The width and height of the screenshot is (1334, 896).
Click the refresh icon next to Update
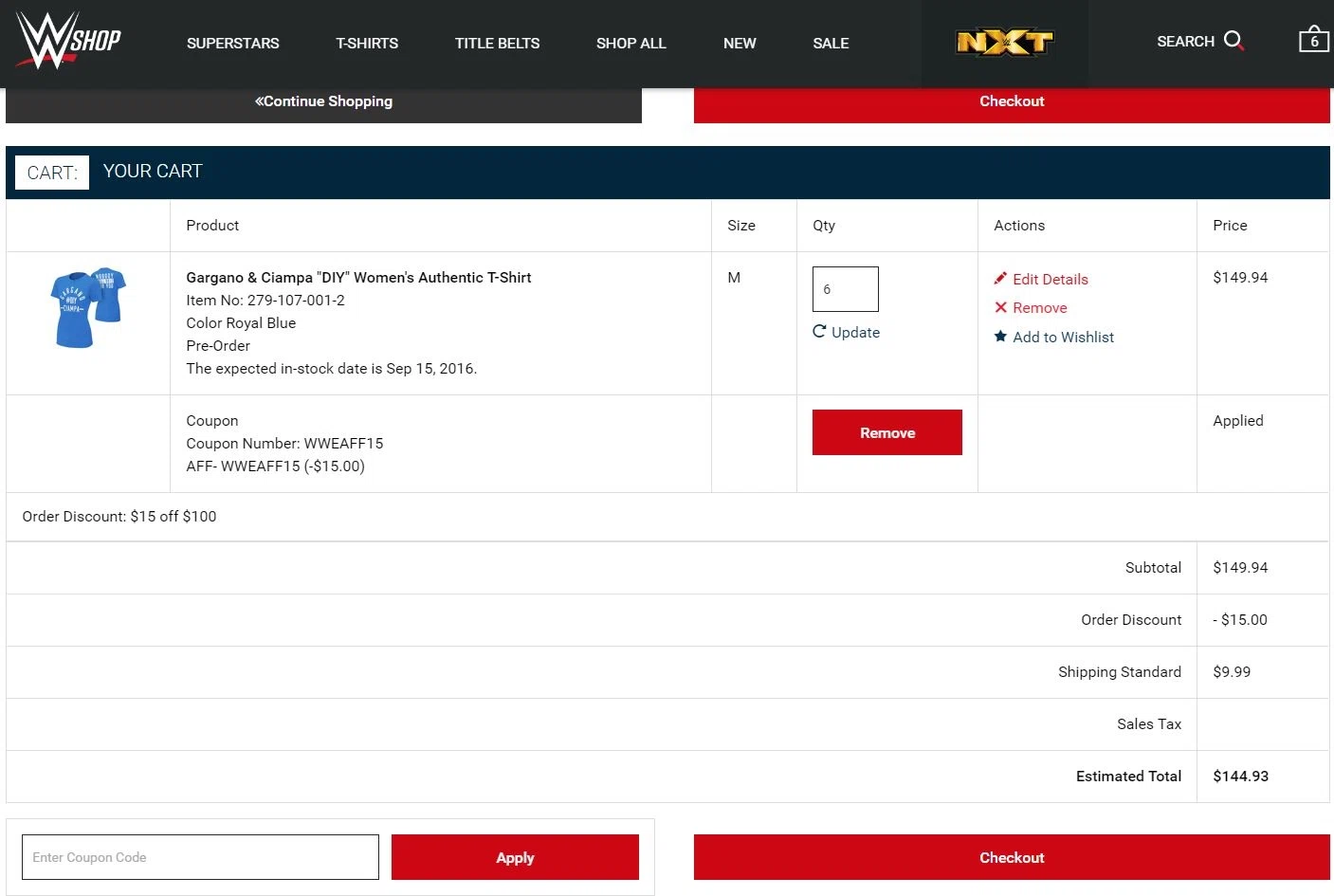[819, 331]
